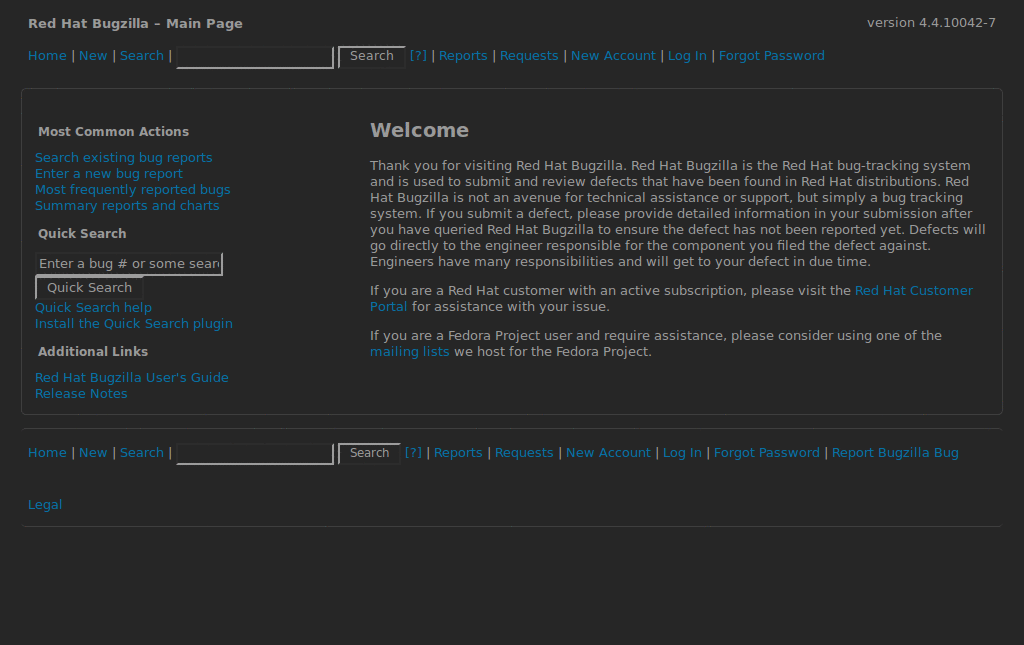Select Enter a new bug report
The image size is (1024, 645).
108,174
